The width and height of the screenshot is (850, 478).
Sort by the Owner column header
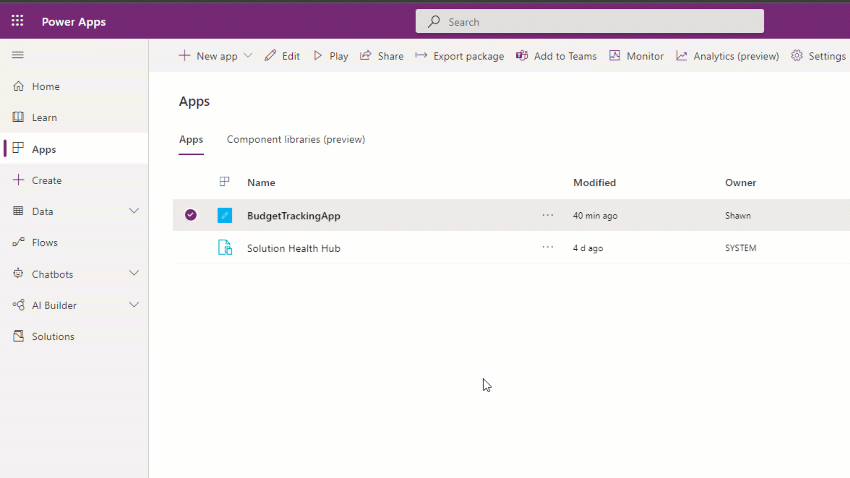click(740, 183)
